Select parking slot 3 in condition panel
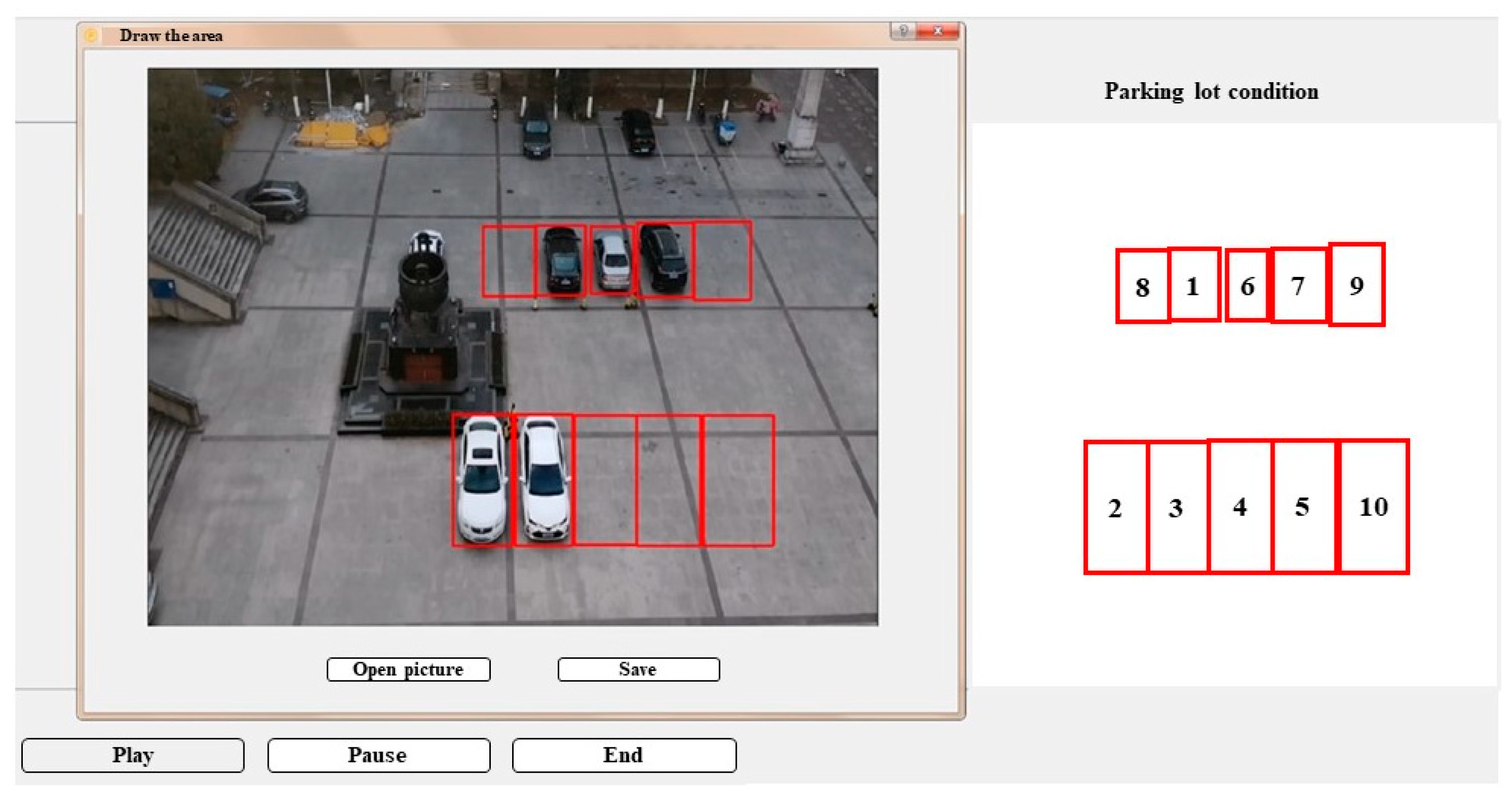Viewport: 1512px width, 802px height. (1176, 507)
